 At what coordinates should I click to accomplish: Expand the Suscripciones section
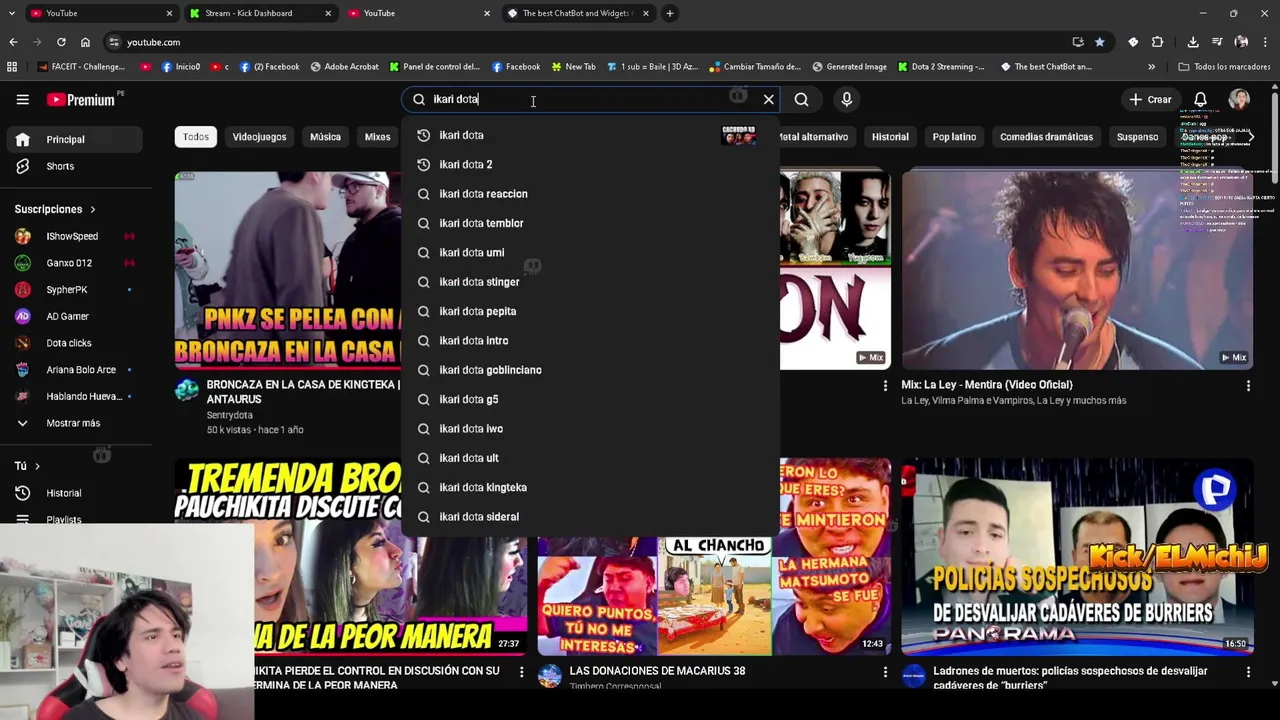tap(55, 209)
